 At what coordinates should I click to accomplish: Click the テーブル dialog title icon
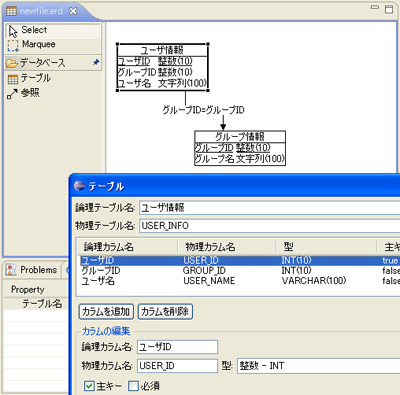tap(80, 186)
